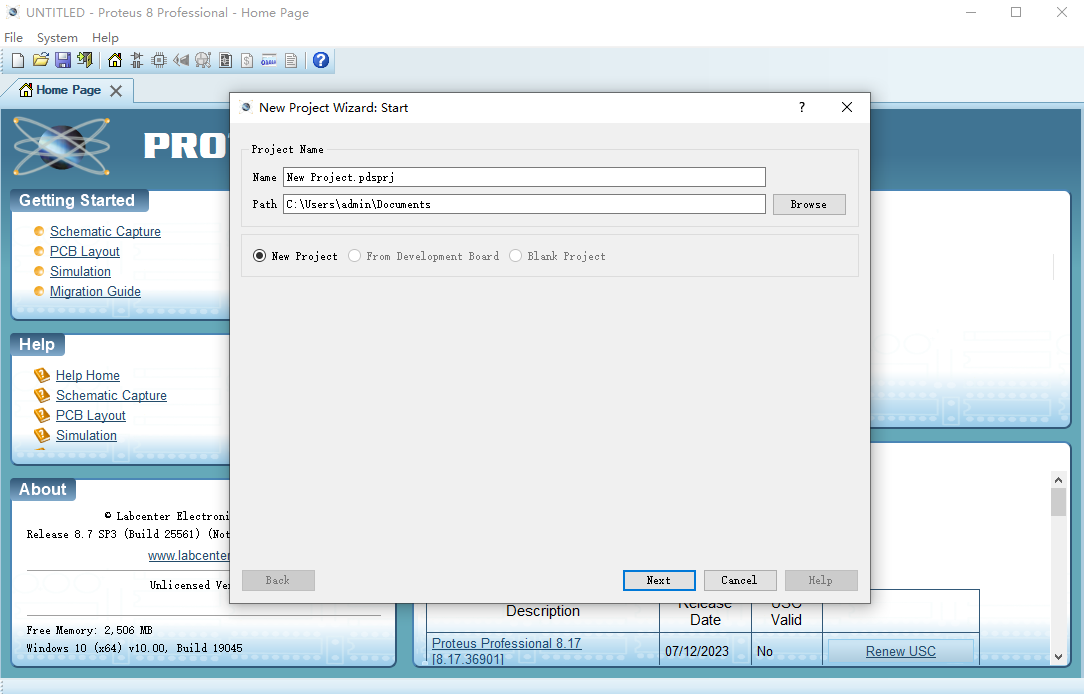Open the Help Home link
This screenshot has width=1084, height=694.
(88, 375)
